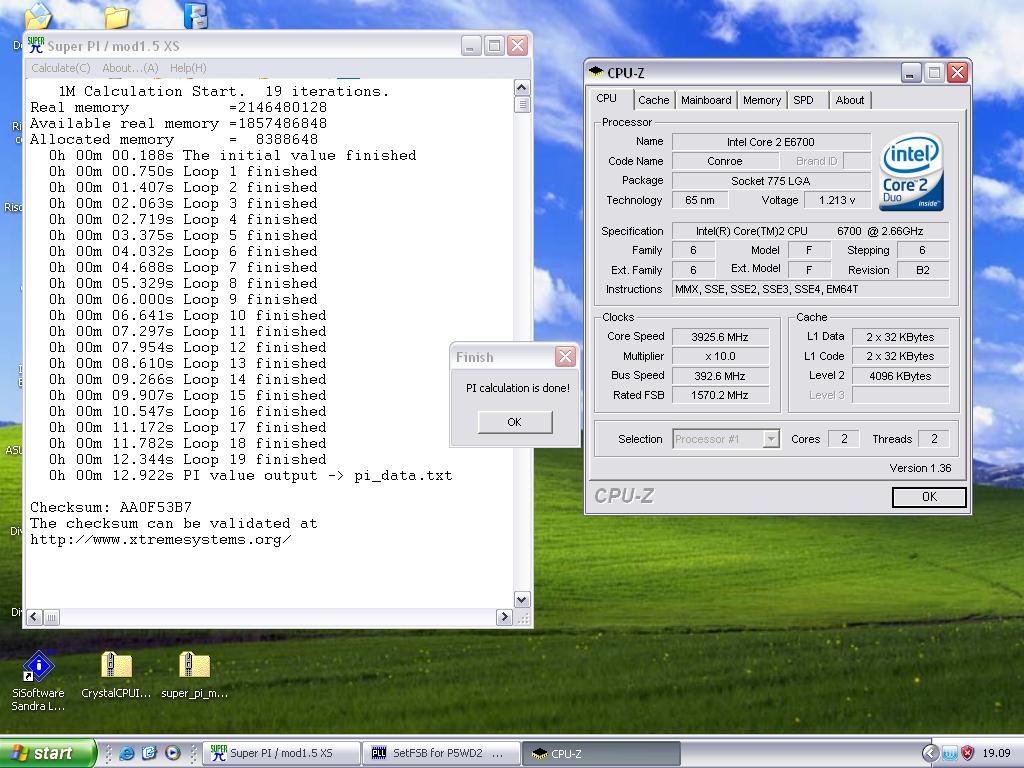Click the Super PI horizontal scrollbar thumb

point(52,617)
